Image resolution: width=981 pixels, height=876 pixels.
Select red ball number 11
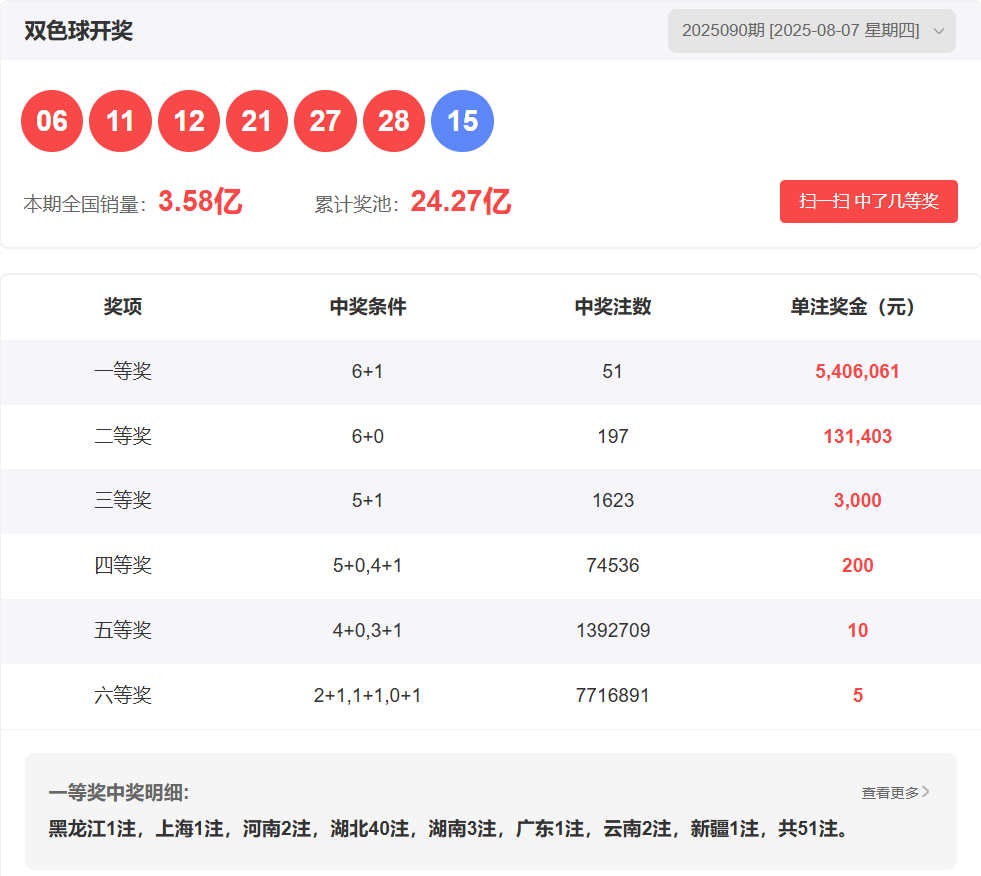pyautogui.click(x=120, y=121)
